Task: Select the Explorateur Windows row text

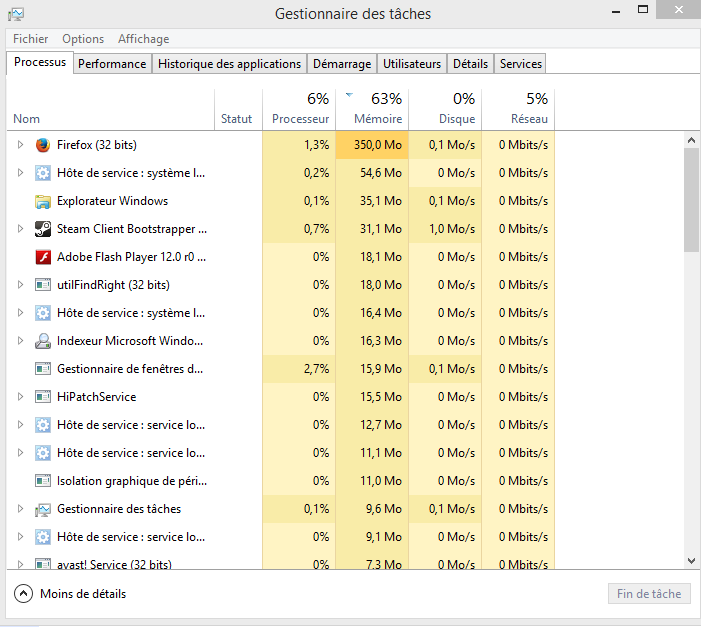Action: (x=112, y=201)
